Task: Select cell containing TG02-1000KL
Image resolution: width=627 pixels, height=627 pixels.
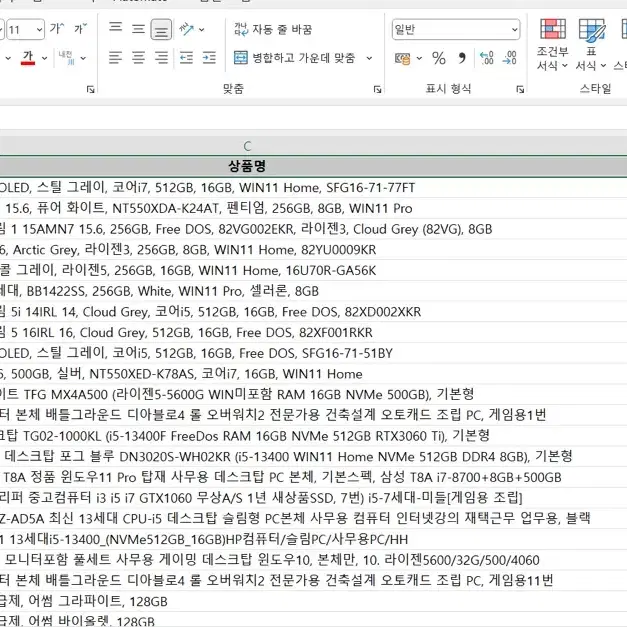Action: [x=314, y=436]
